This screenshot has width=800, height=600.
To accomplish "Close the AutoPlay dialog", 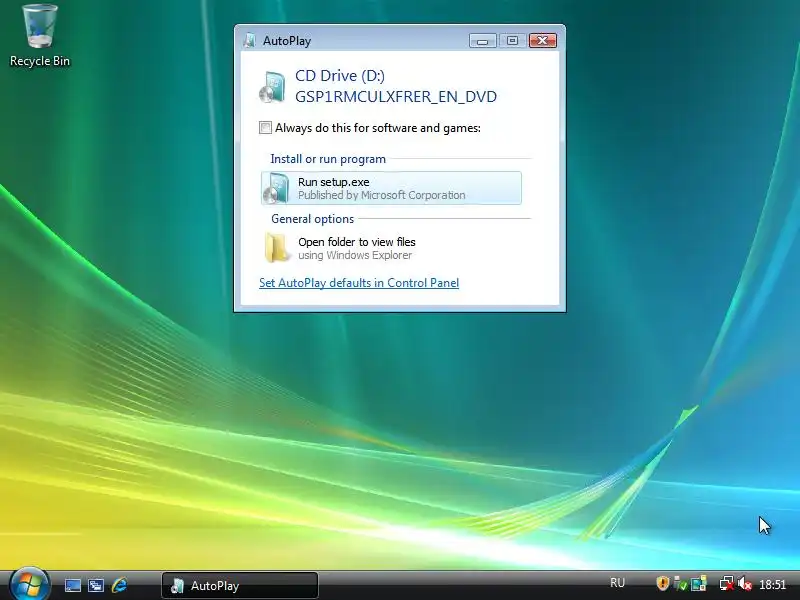I will click(543, 41).
